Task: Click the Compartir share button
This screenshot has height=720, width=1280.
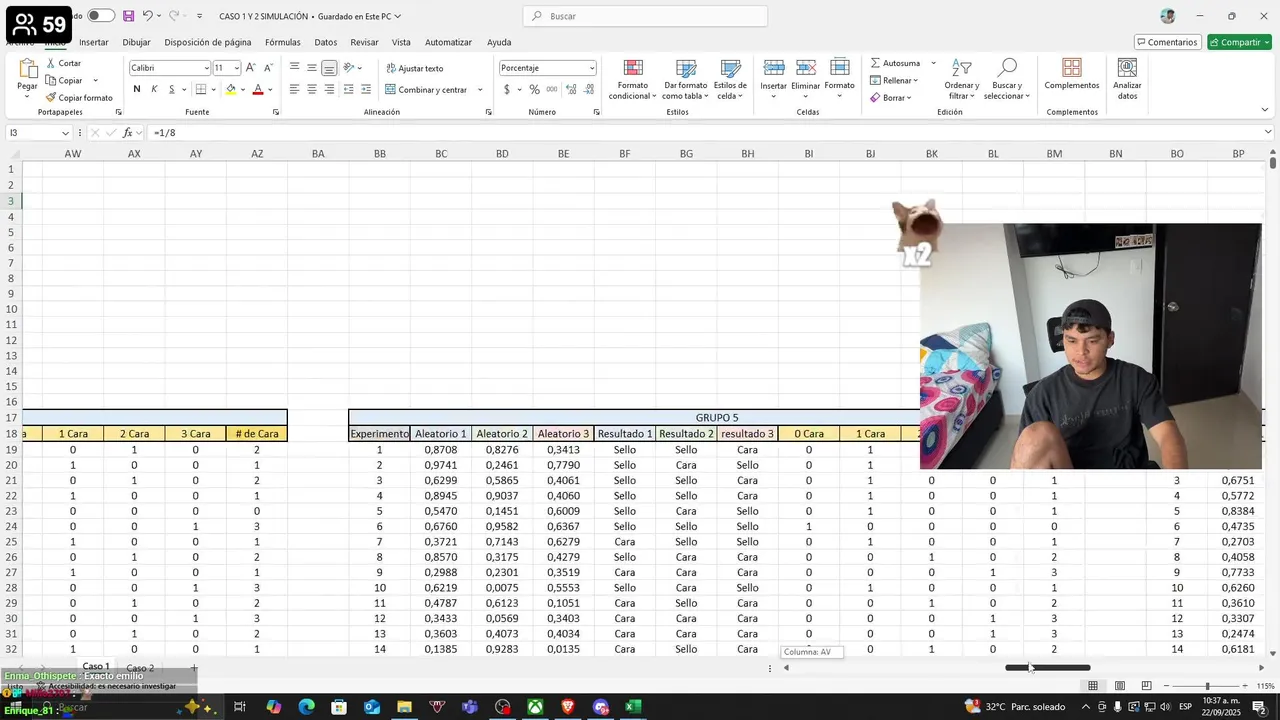Action: (1239, 42)
